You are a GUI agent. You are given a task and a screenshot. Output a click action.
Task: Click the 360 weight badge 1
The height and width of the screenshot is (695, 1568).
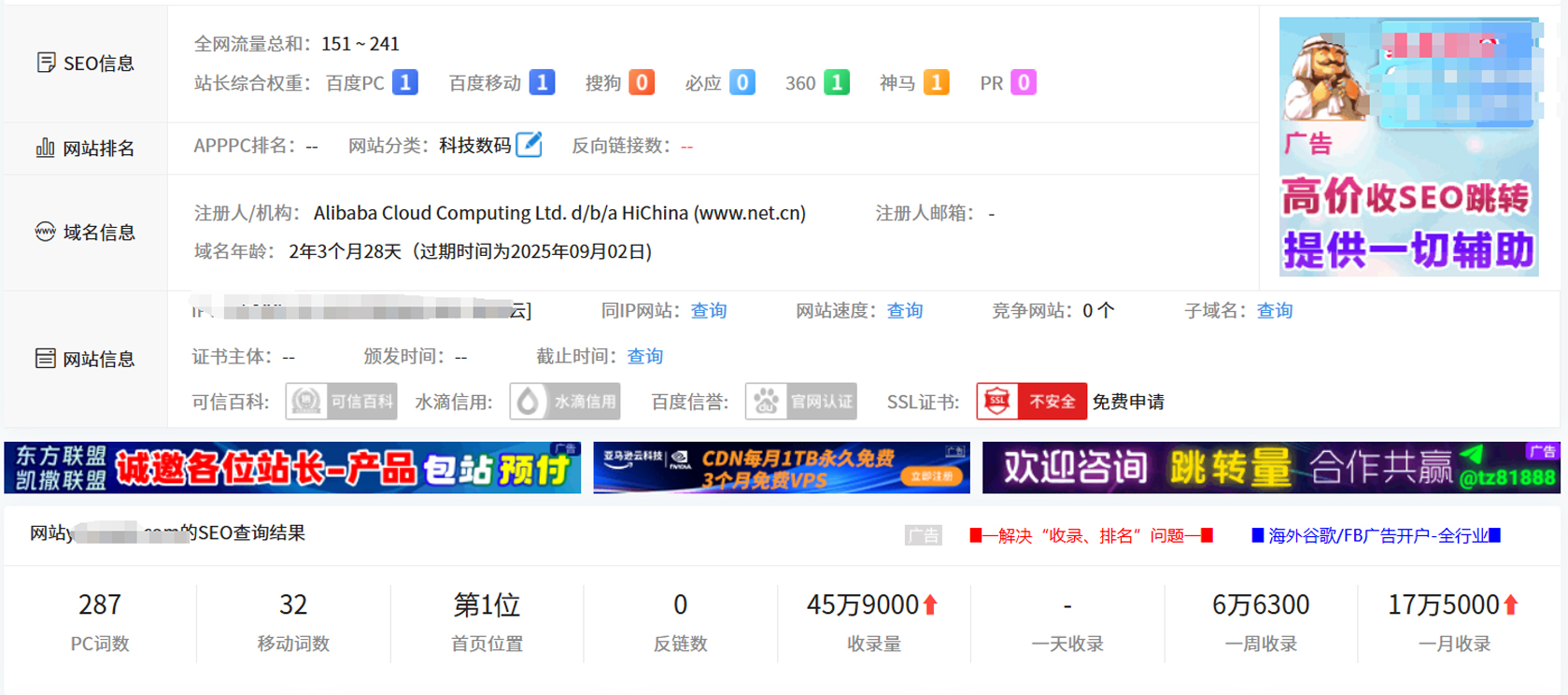pos(837,82)
